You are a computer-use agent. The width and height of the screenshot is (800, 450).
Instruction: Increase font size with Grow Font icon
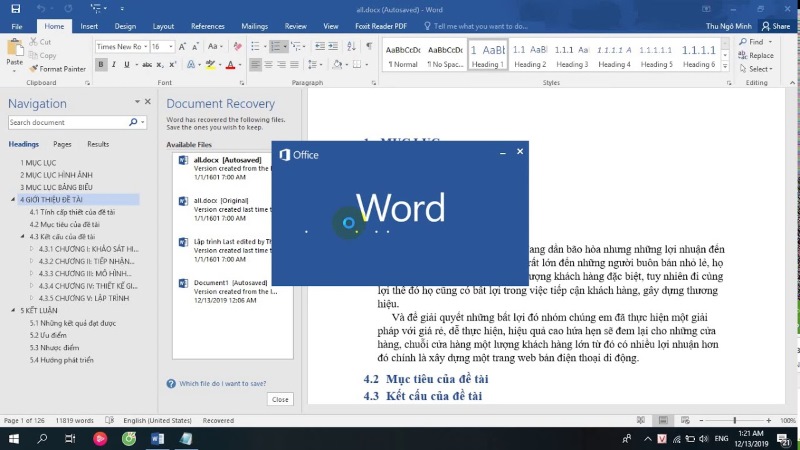click(182, 46)
